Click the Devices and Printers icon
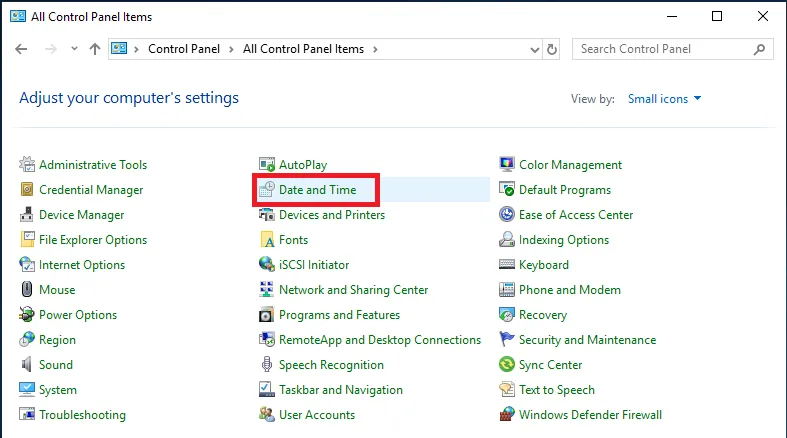Screen dimensions: 787x438 click(x=267, y=214)
